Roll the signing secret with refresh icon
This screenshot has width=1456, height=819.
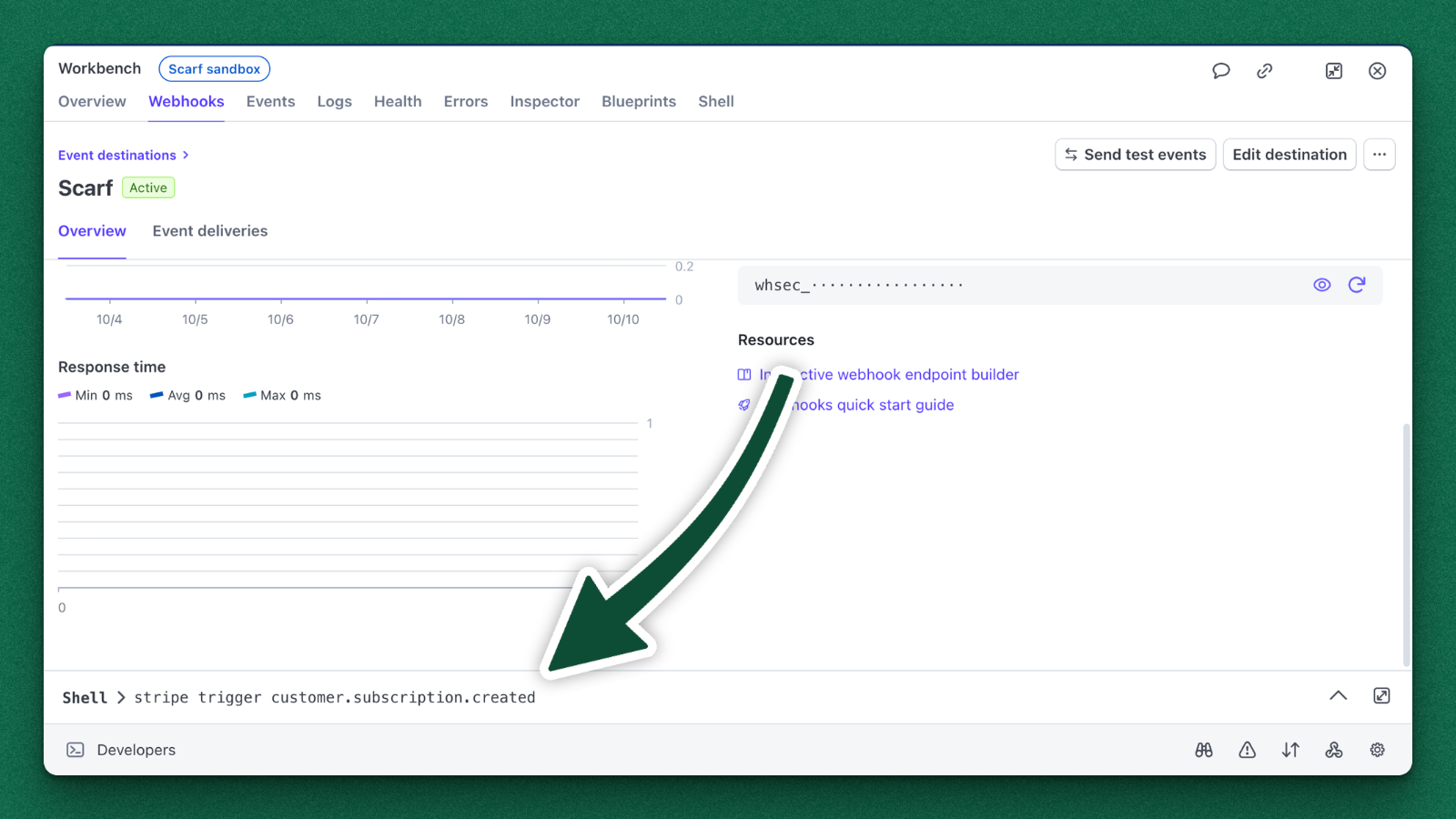(1357, 285)
